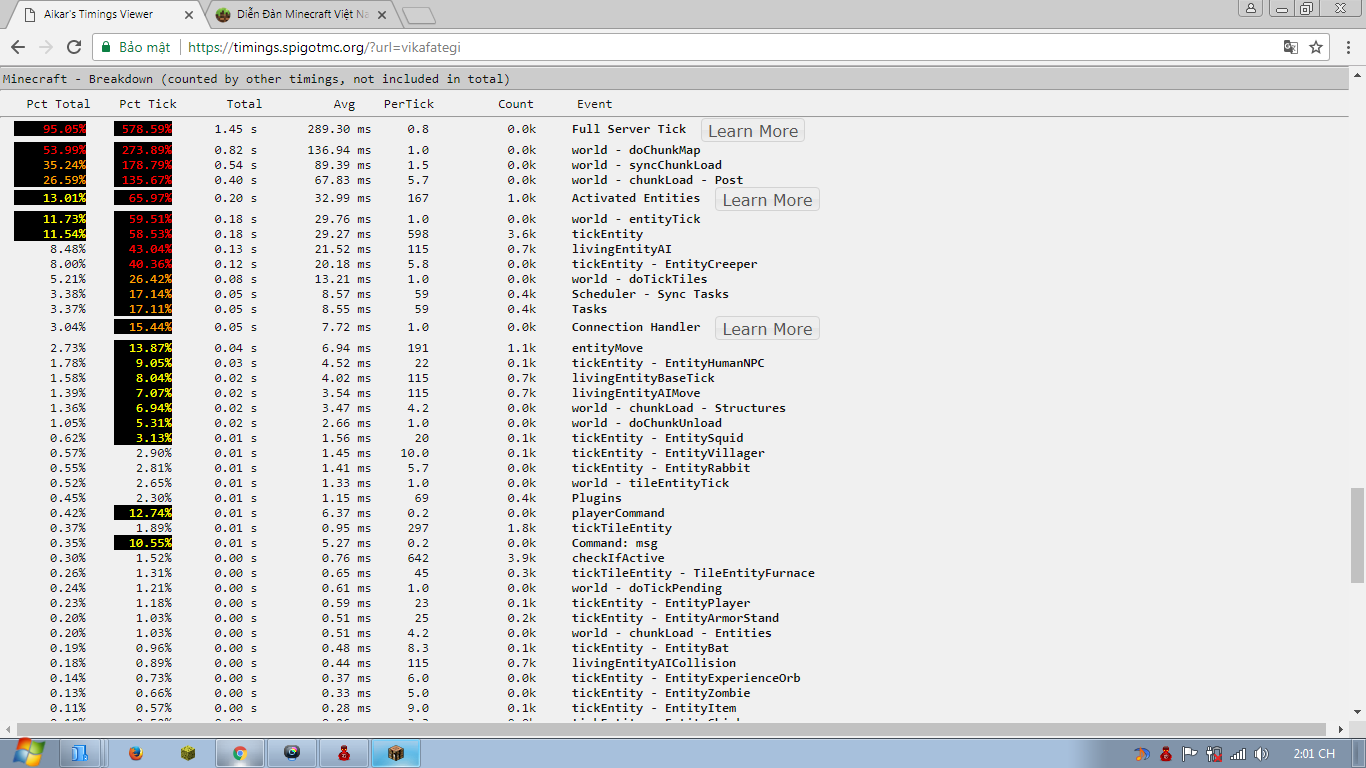The image size is (1366, 768).
Task: Click the Avg column header
Action: pos(344,104)
